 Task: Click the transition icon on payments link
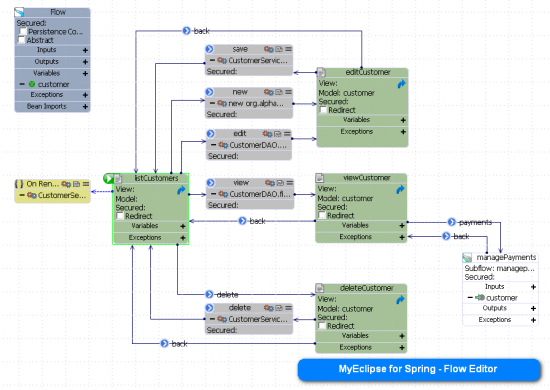point(452,222)
